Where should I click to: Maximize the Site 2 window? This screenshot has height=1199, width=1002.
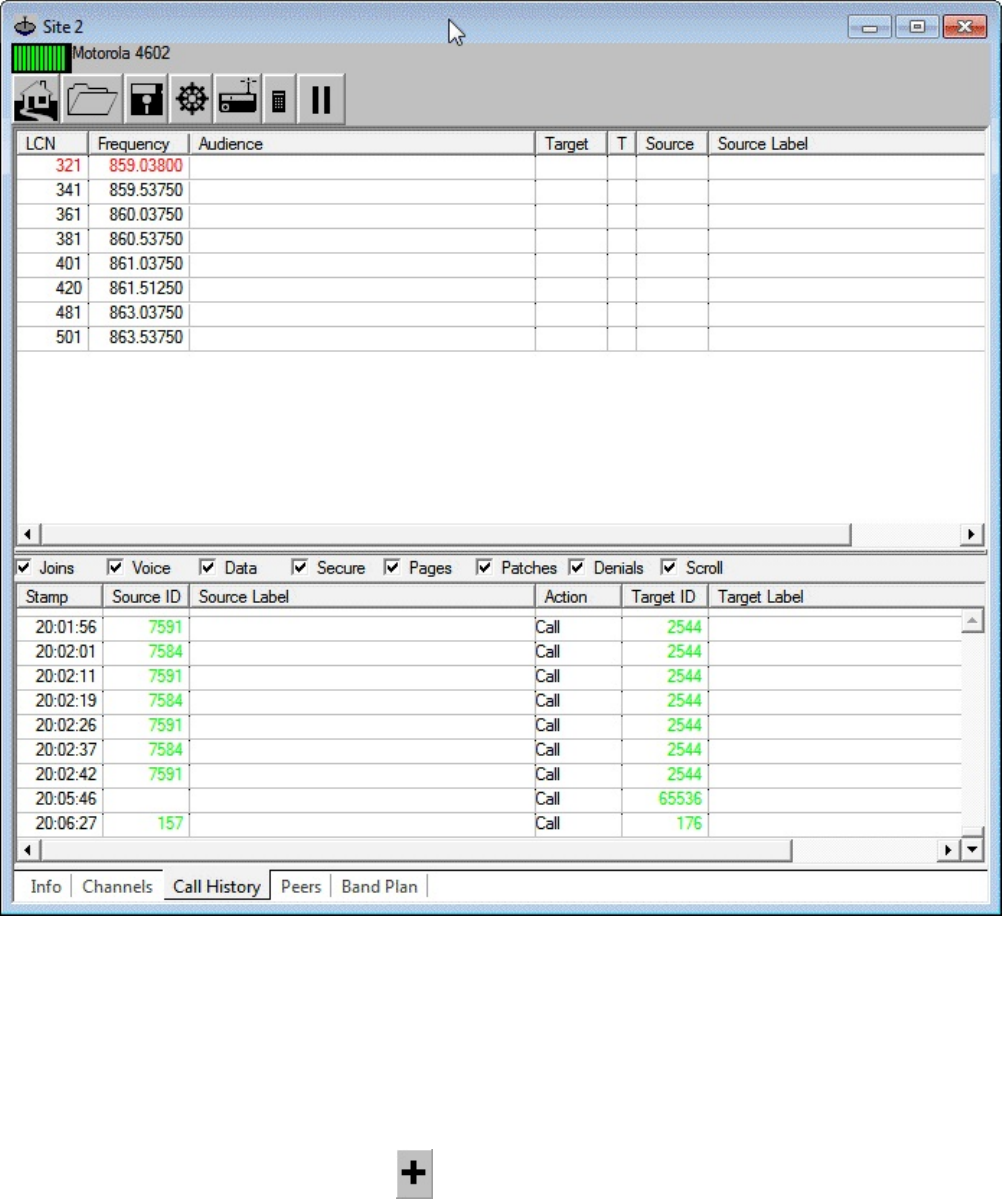(x=916, y=27)
